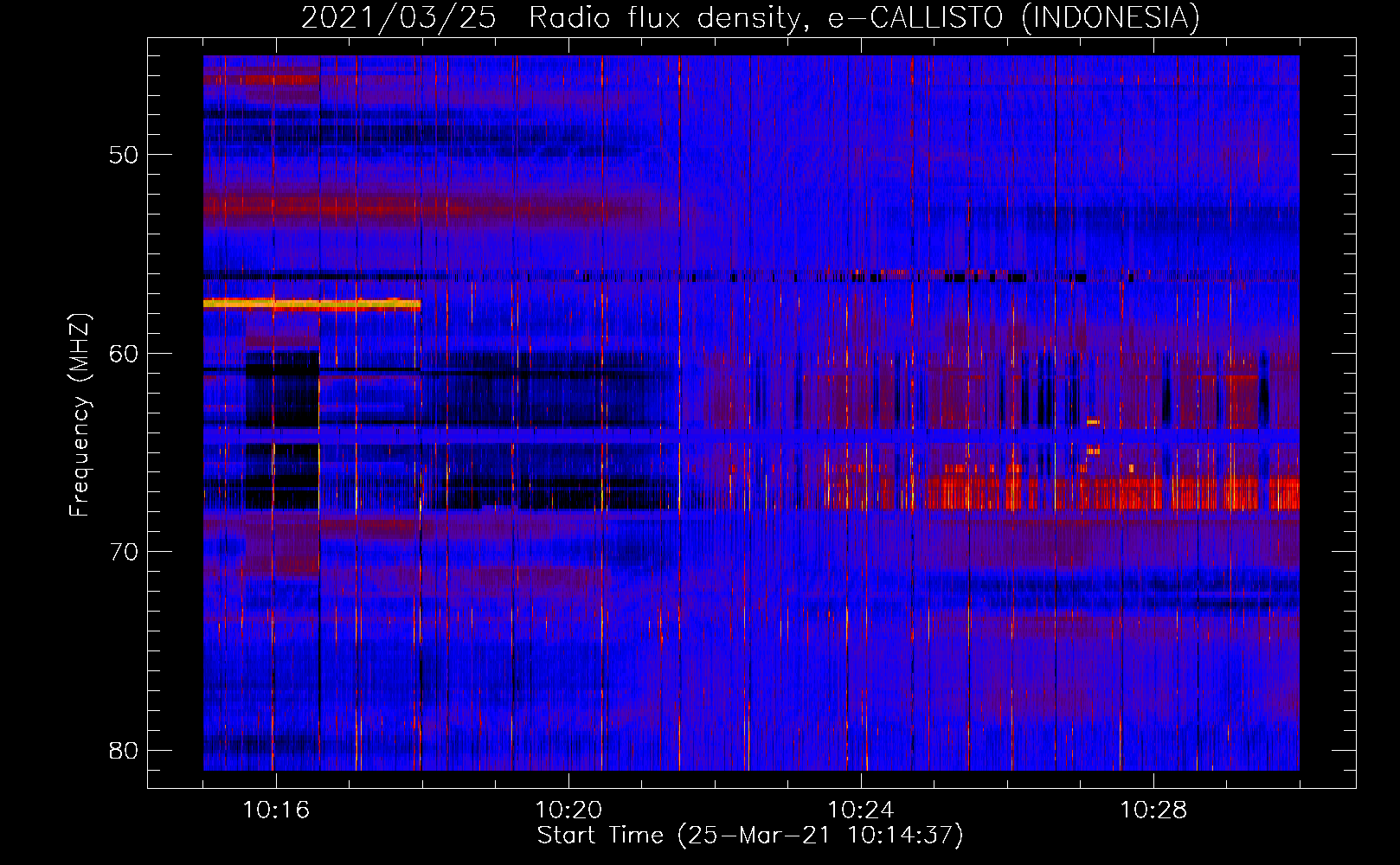Click the '80' frequency tick label
1400x865 pixels.
click(x=124, y=750)
